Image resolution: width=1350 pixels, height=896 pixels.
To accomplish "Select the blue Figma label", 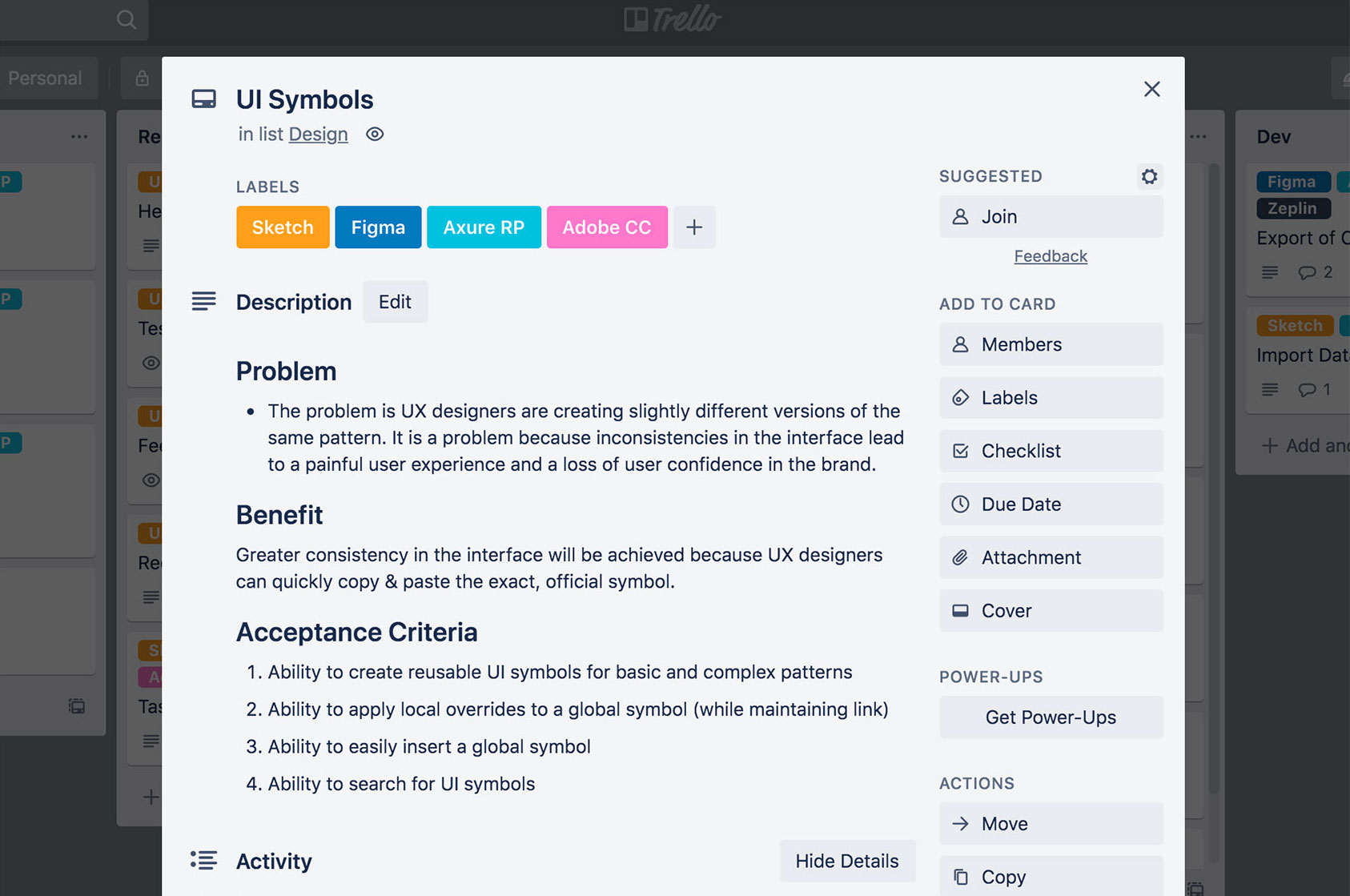I will tap(378, 227).
